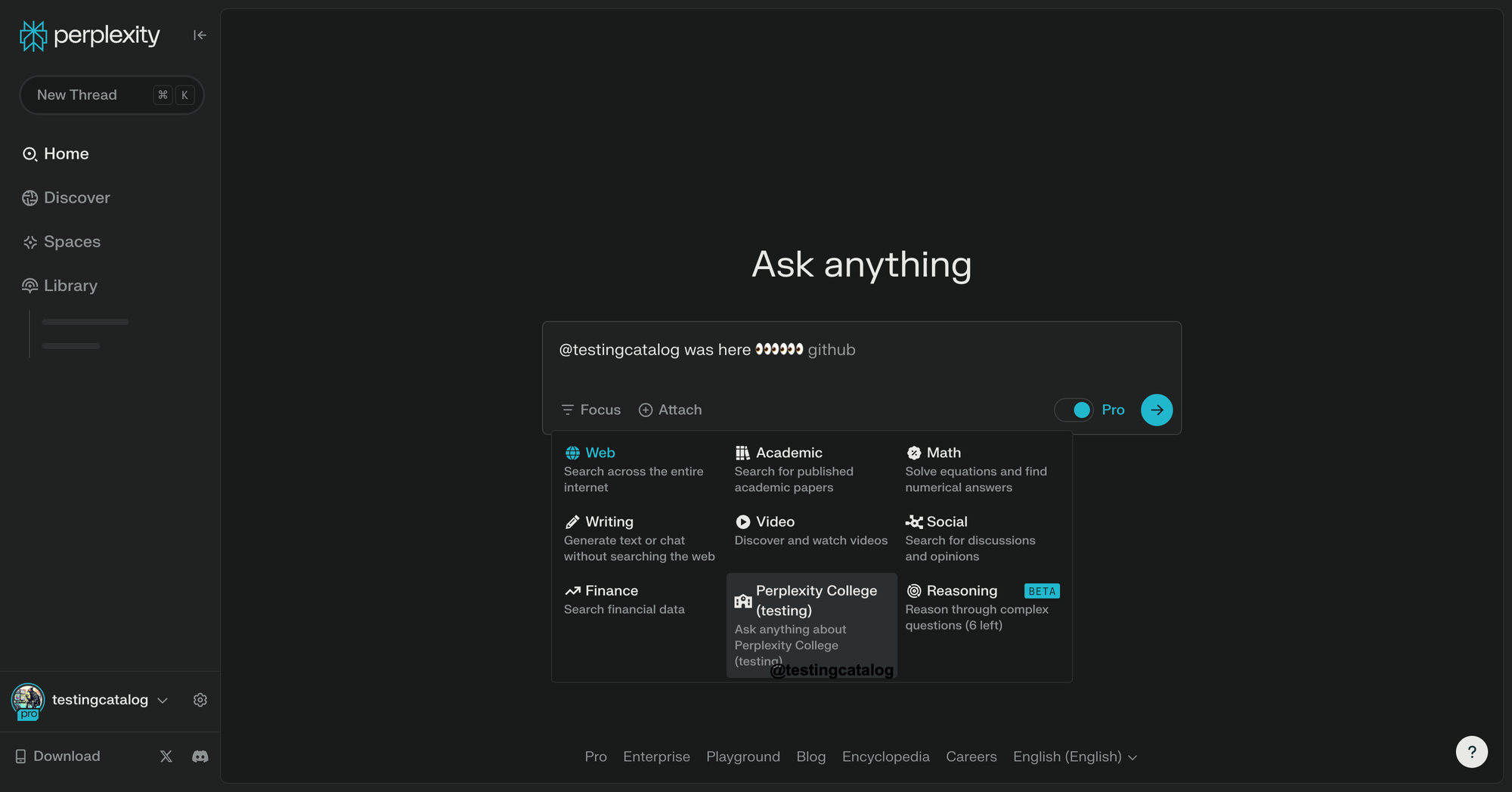Open the Discover section

click(x=67, y=198)
